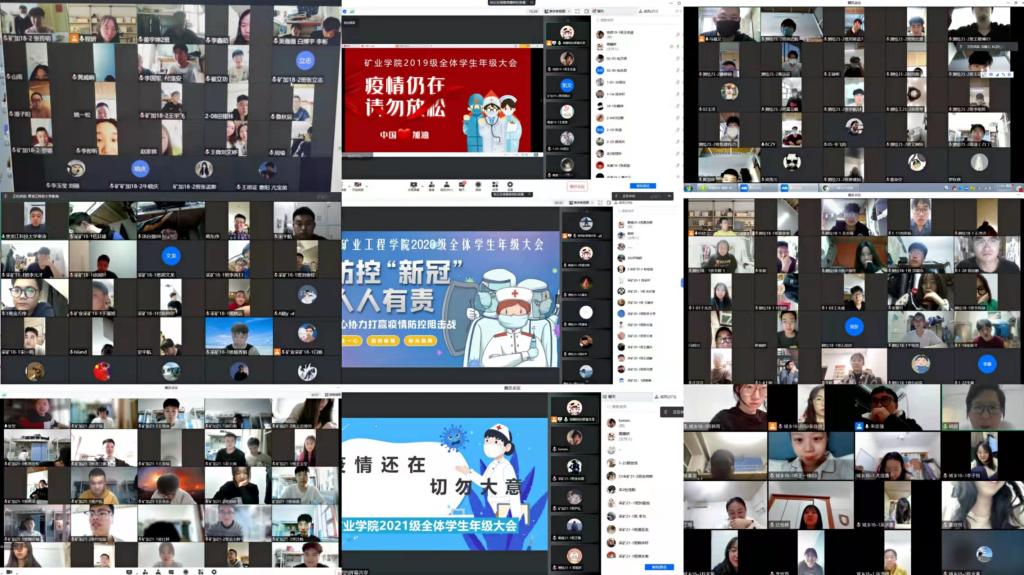Open Manage Members icon in 2019 meeting toolbar
The image size is (1024, 575).
(446, 185)
